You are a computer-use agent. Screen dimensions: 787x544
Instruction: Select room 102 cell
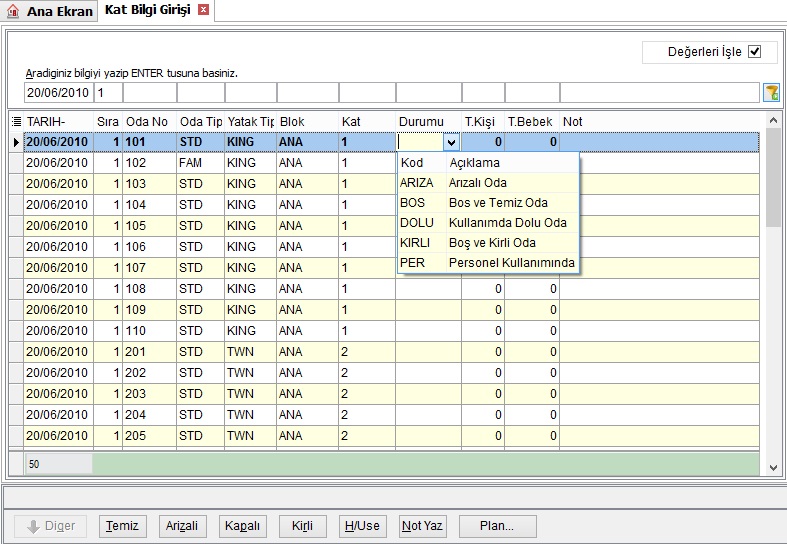tap(150, 163)
